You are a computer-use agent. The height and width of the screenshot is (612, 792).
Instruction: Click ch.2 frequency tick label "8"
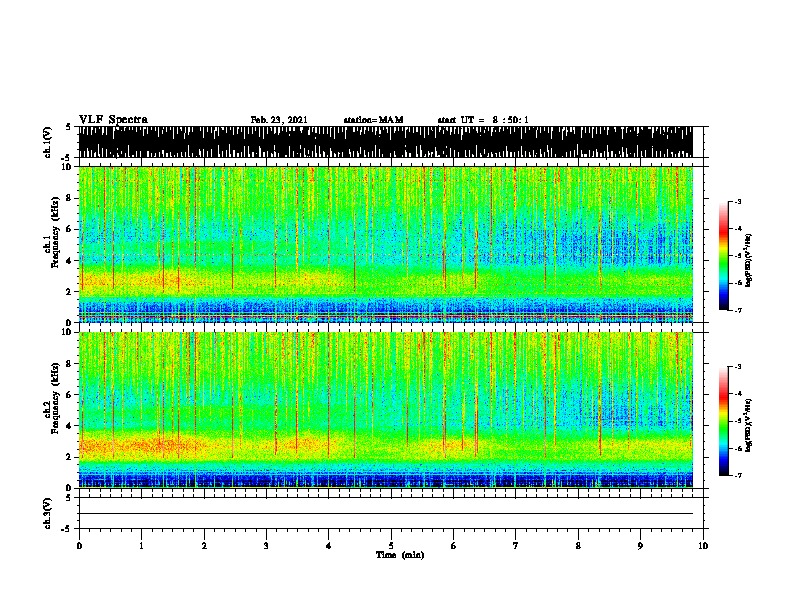[x=69, y=363]
